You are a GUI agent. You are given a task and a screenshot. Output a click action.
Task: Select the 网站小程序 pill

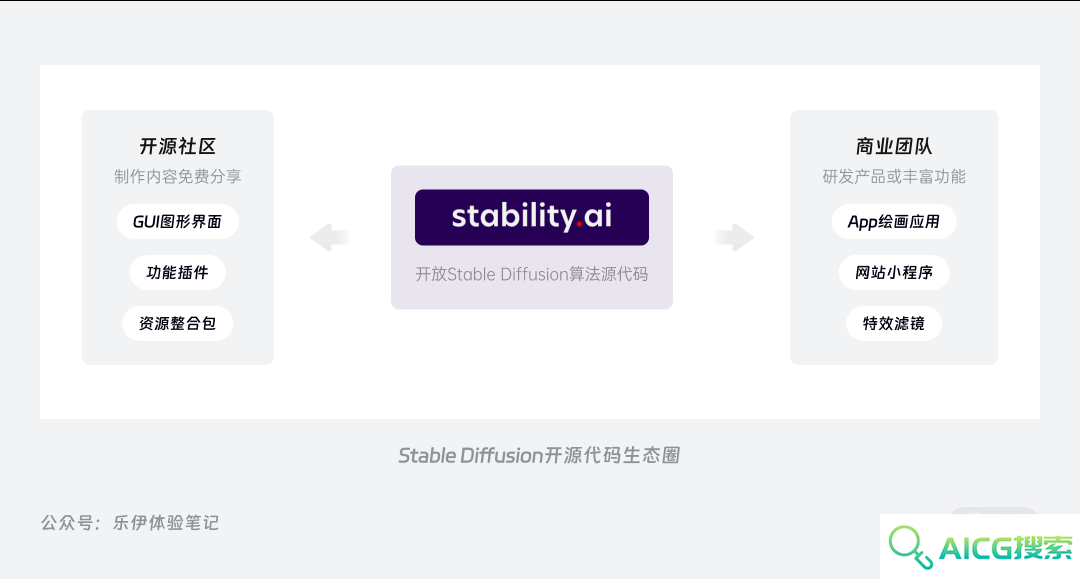(894, 273)
